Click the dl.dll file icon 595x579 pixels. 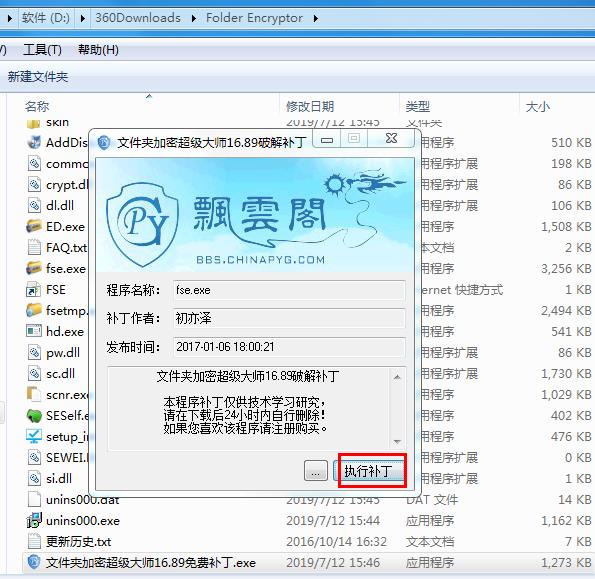click(34, 206)
